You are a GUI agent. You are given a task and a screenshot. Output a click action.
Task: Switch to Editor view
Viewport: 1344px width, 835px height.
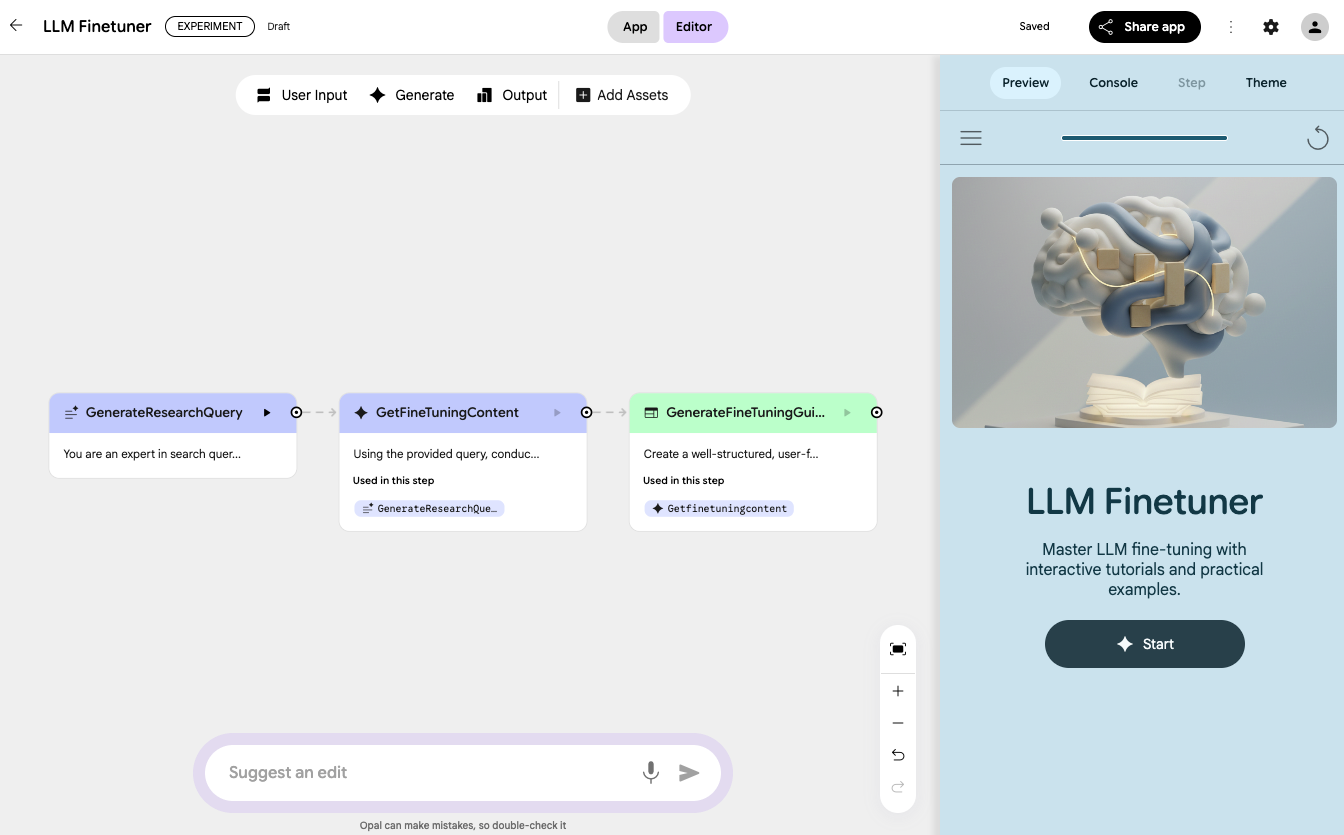tap(694, 27)
